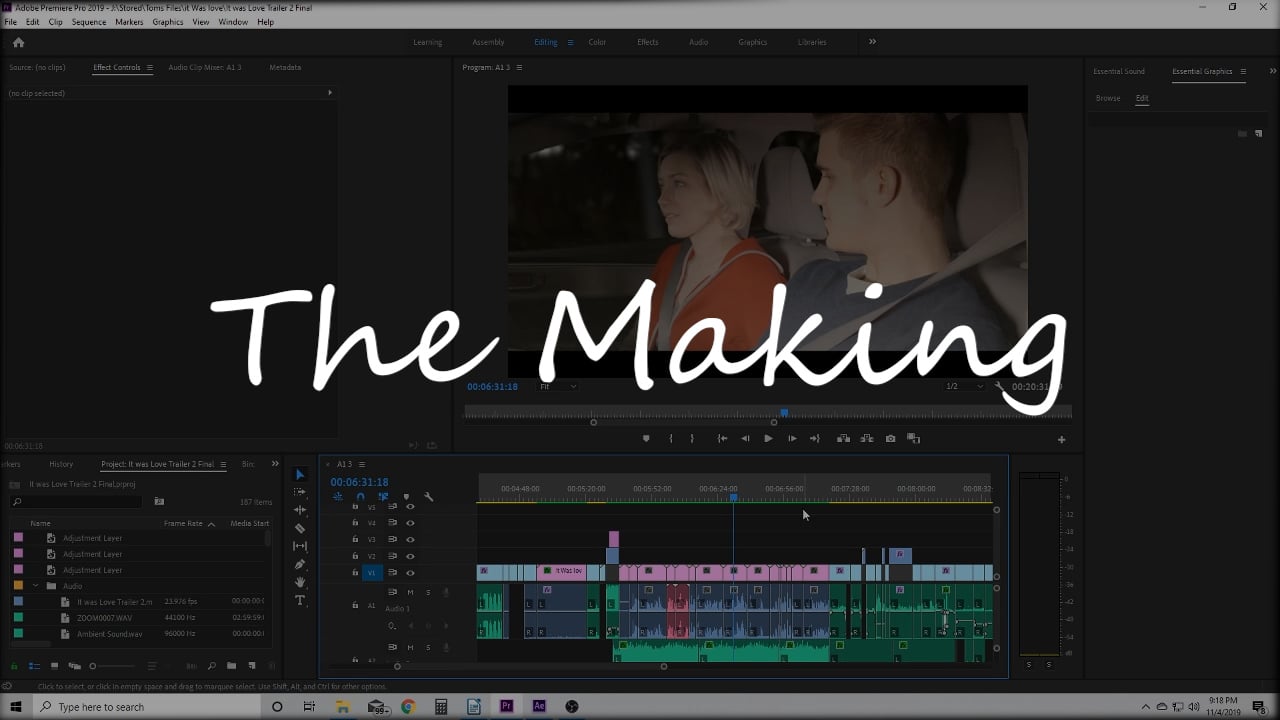Viewport: 1280px width, 720px height.
Task: Click the Extract button
Action: pos(866,439)
